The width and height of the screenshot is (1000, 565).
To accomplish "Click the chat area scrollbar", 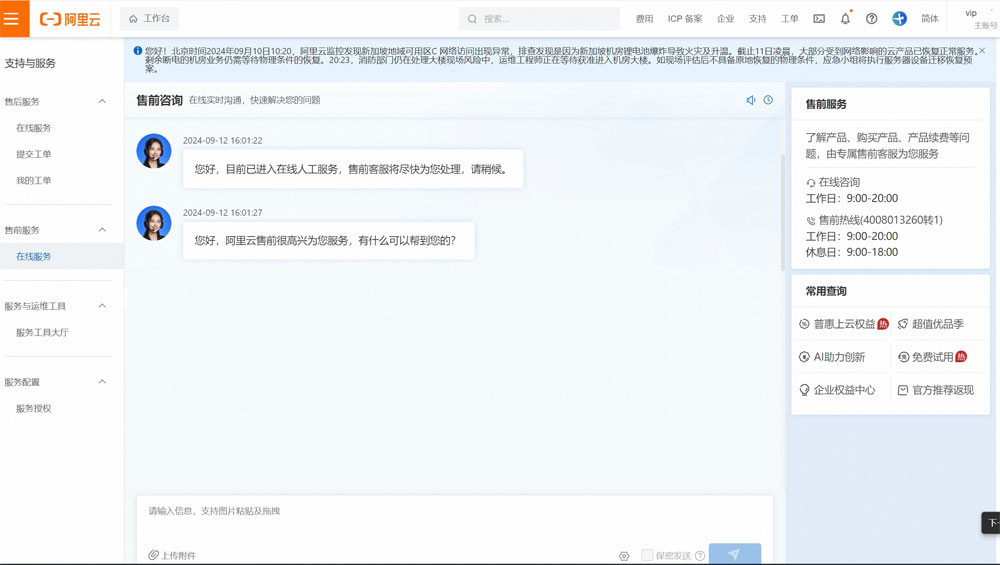I will [x=783, y=212].
